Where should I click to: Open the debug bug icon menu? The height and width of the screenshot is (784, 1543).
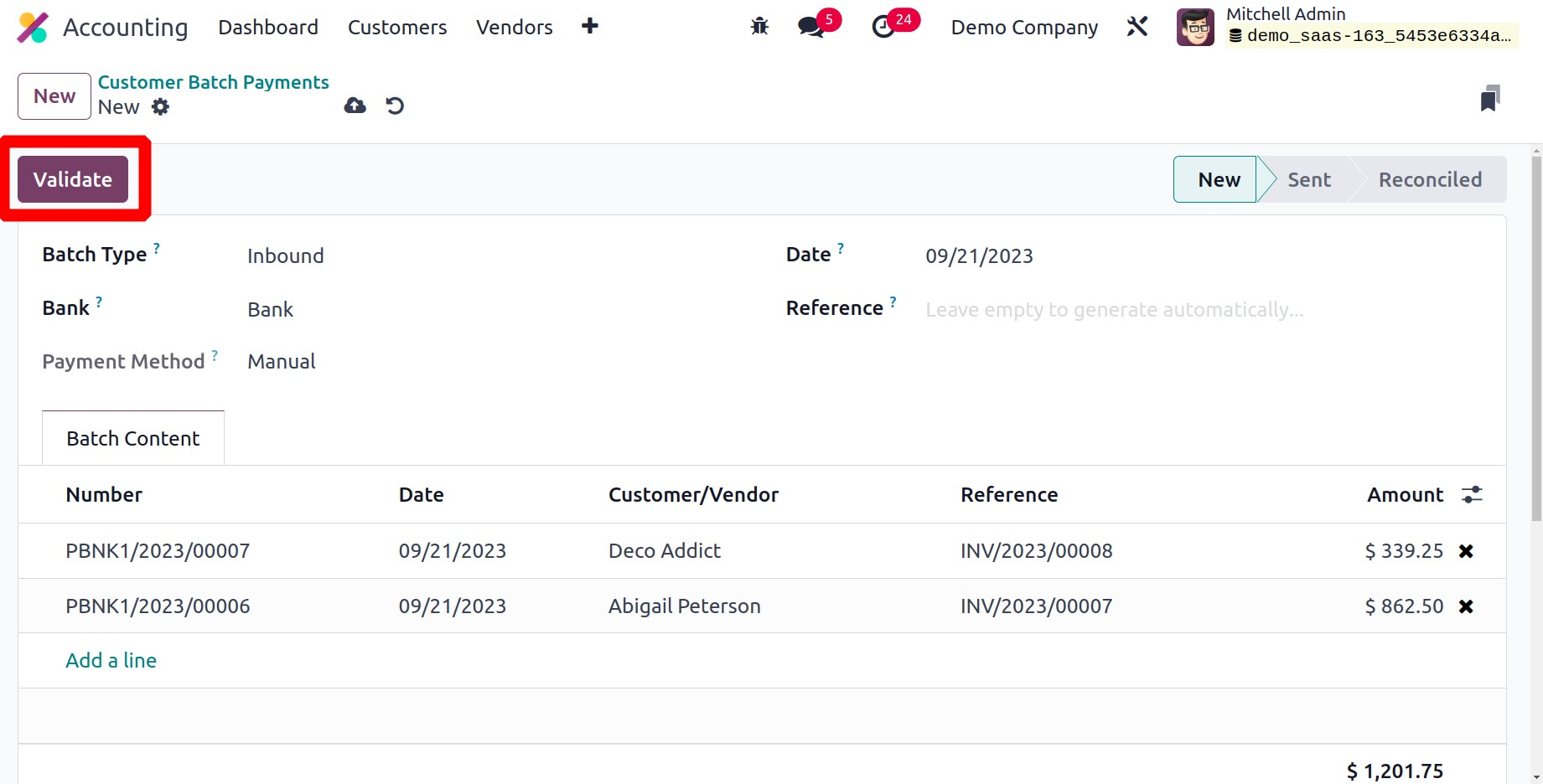[x=759, y=27]
